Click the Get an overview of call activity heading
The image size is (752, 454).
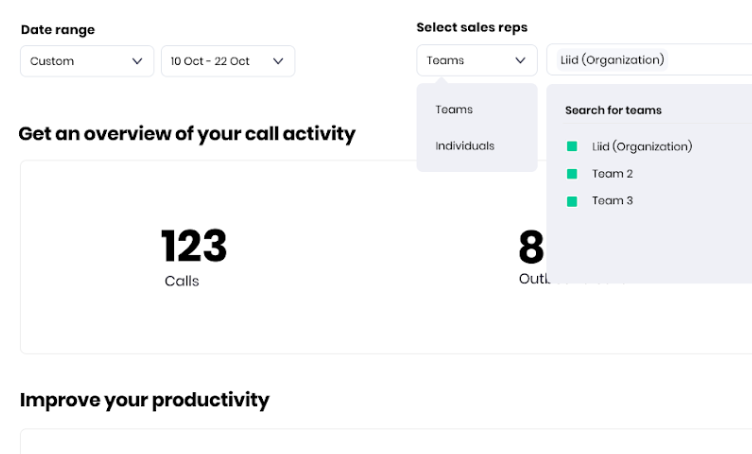187,134
